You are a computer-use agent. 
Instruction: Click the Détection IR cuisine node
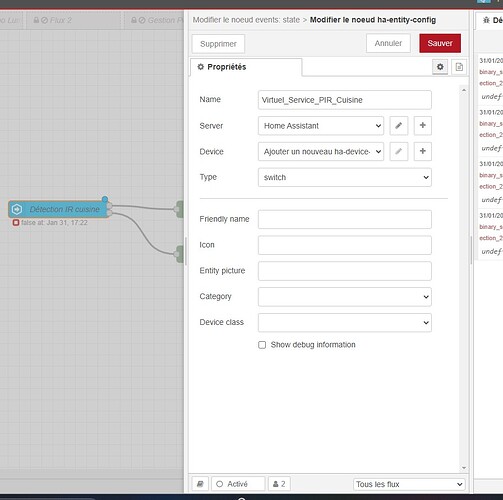[x=59, y=209]
